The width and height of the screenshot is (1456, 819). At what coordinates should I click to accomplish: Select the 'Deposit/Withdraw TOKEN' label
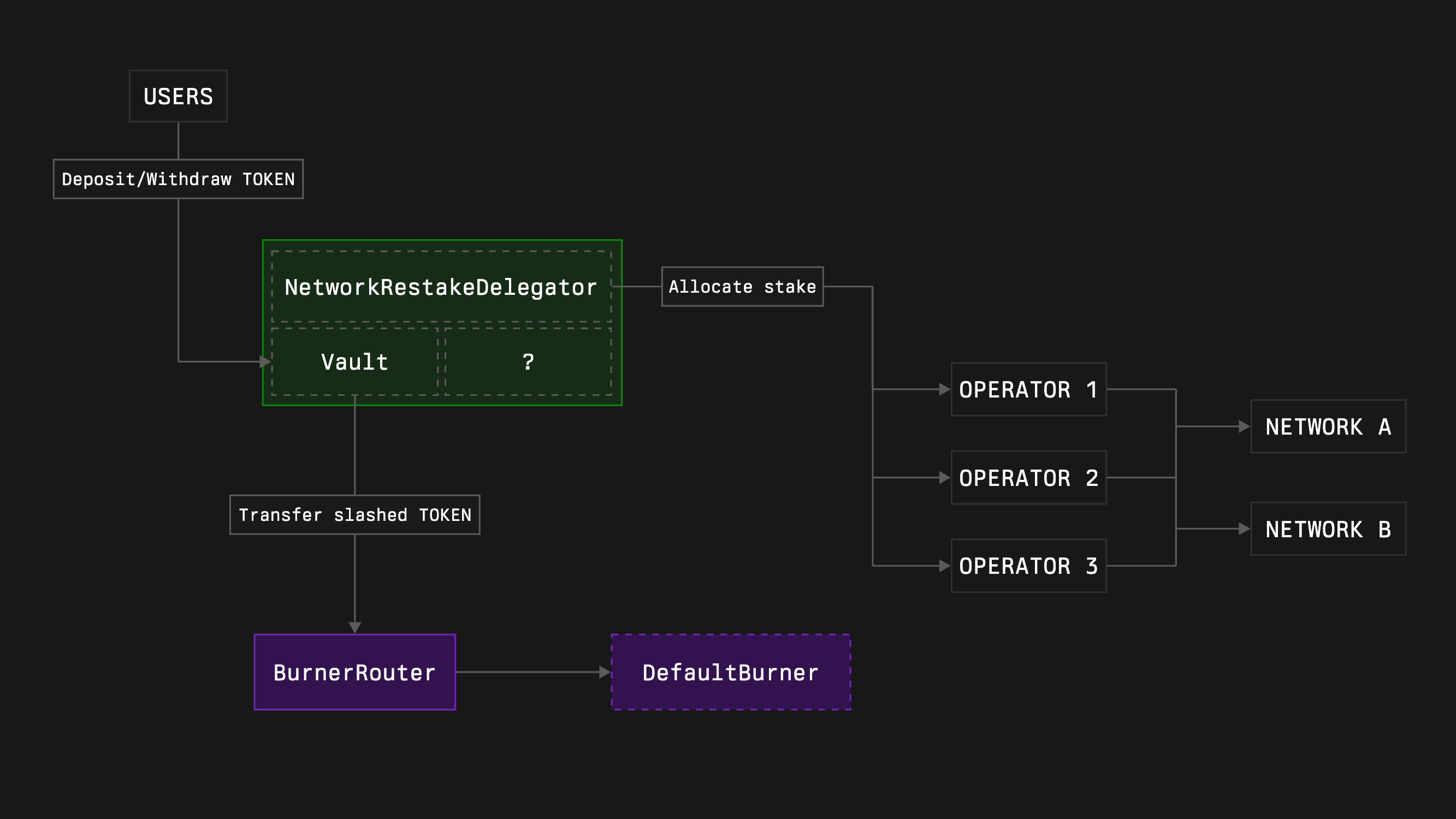pos(178,179)
